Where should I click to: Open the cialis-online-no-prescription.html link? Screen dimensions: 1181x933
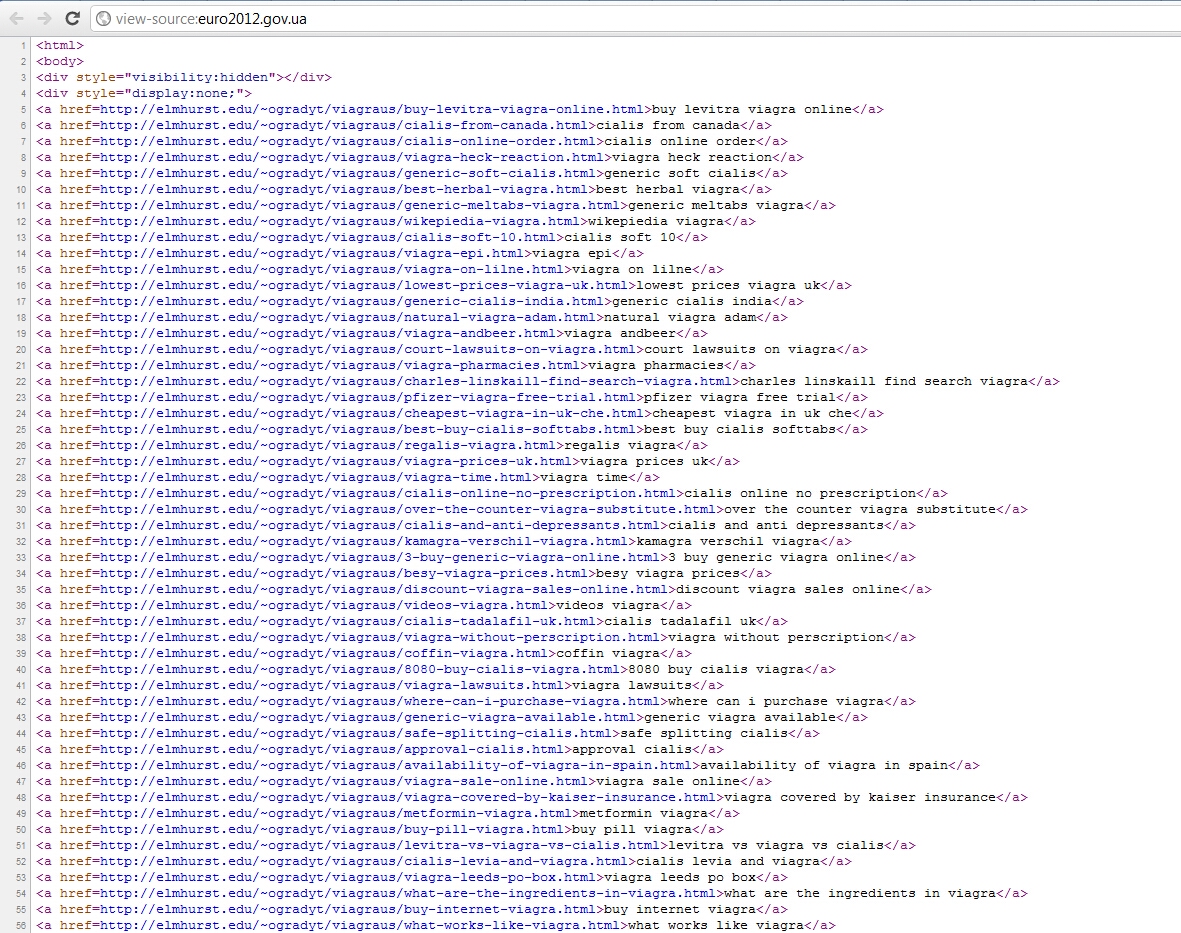tap(388, 493)
